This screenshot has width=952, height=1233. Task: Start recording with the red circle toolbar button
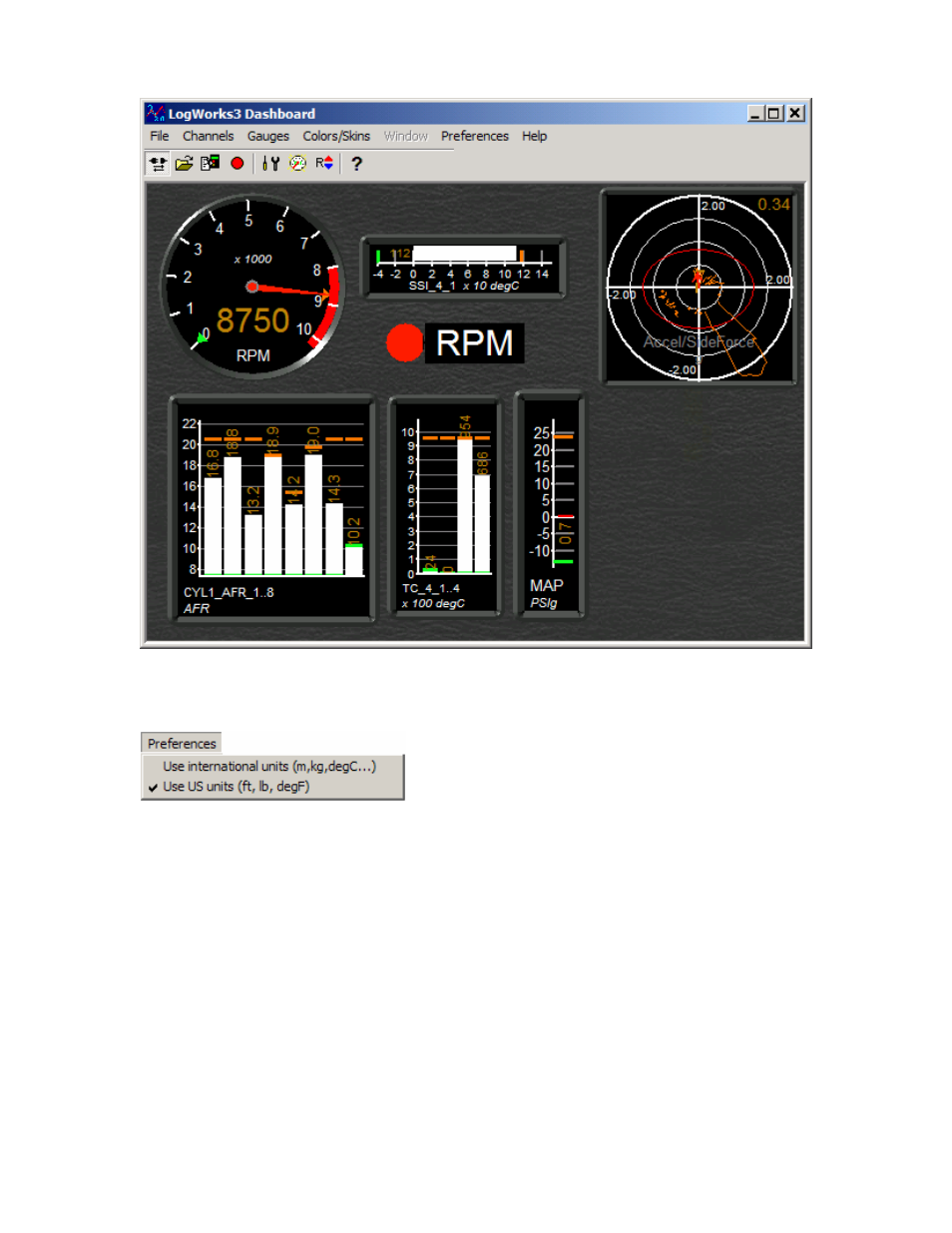[x=238, y=164]
